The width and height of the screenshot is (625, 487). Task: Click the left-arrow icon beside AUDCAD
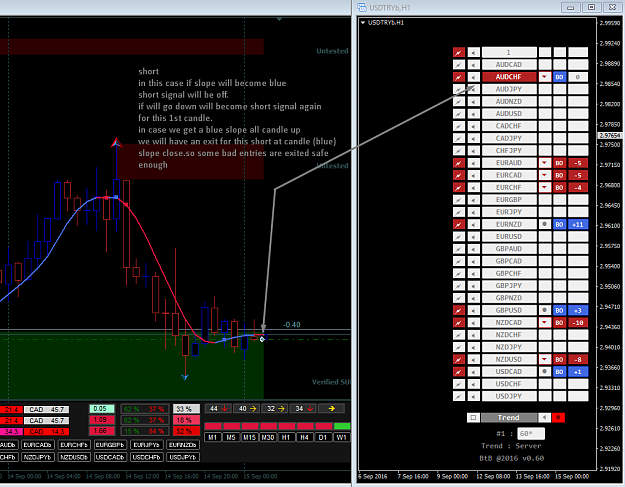474,65
